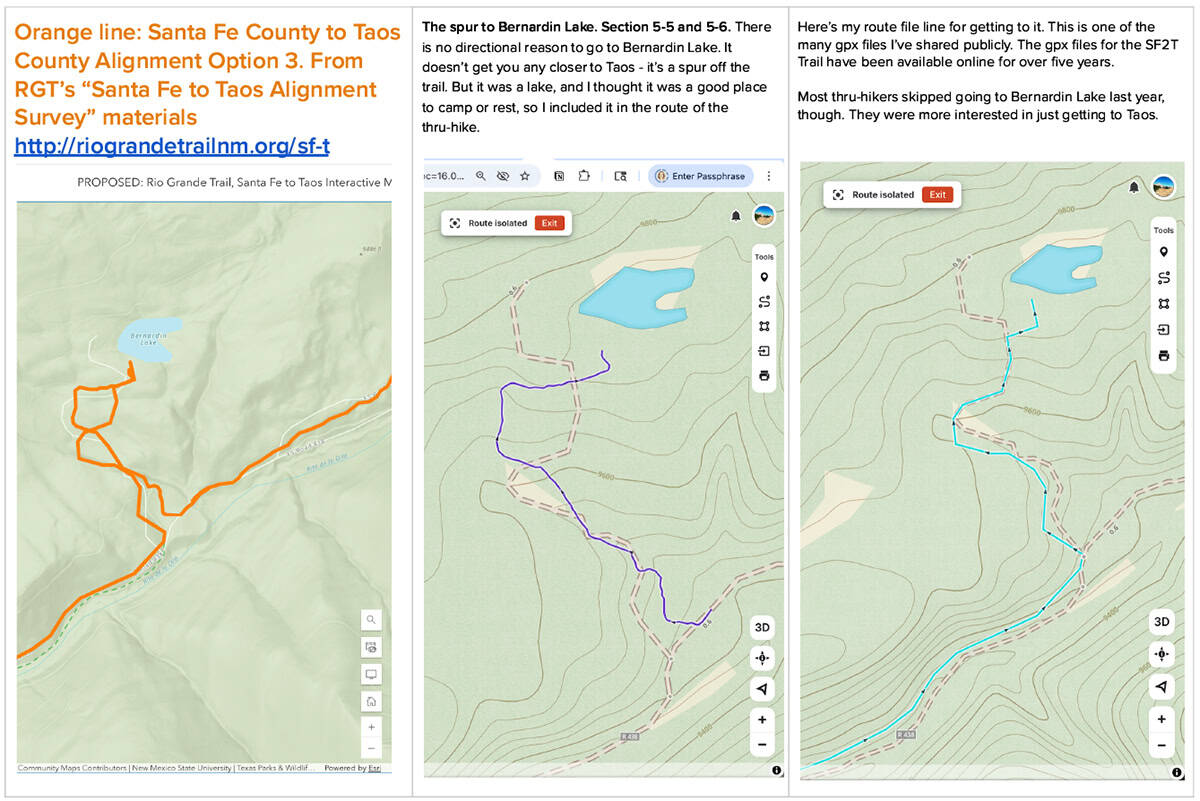Image resolution: width=1200 pixels, height=801 pixels.
Task: Toggle 3D view in the middle map
Action: pos(762,627)
